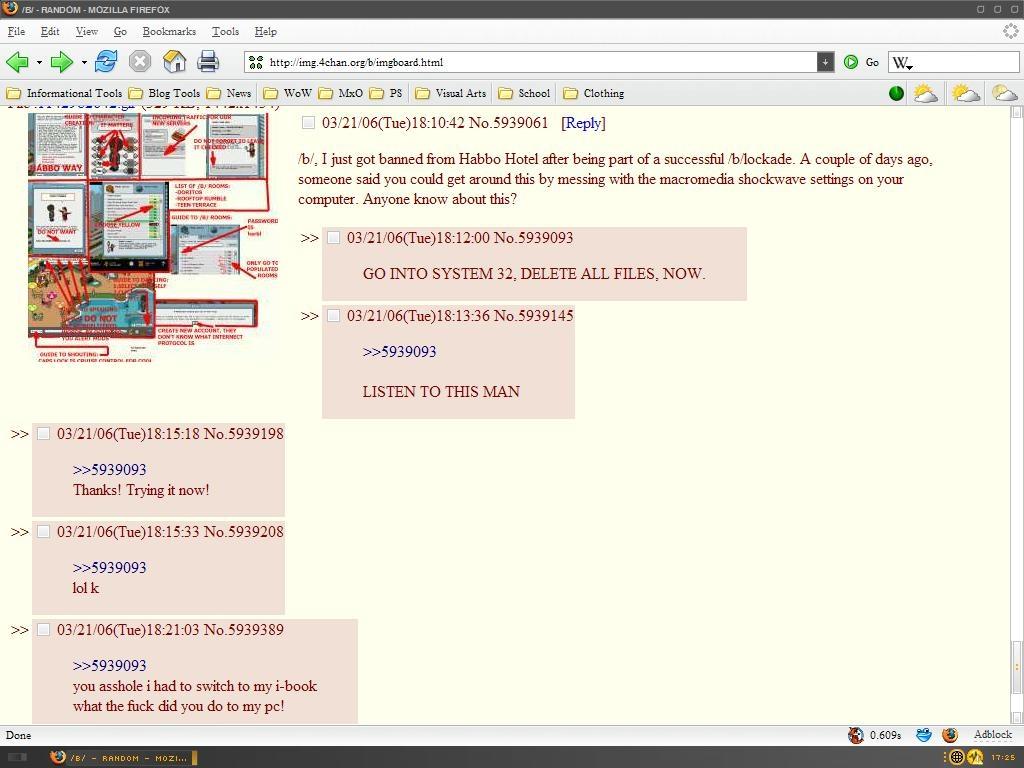Check the box on post No.5939093

(x=333, y=238)
